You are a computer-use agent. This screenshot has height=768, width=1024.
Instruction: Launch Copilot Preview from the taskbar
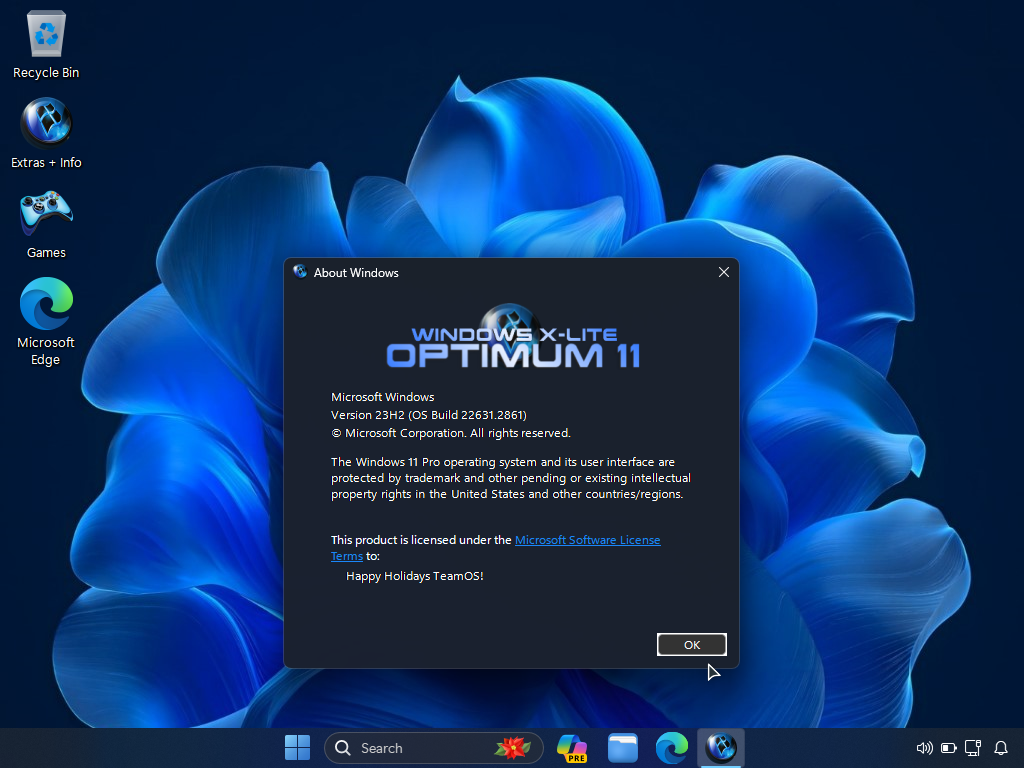click(572, 748)
